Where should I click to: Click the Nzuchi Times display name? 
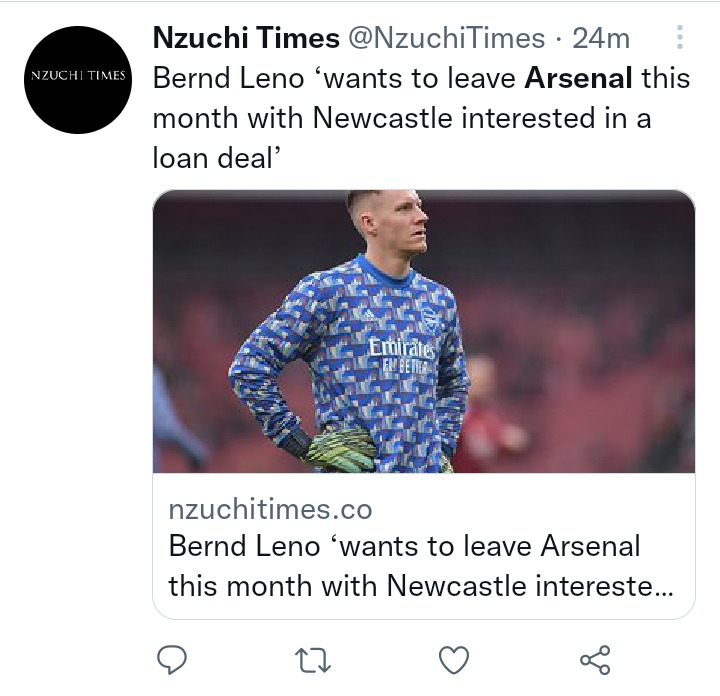(246, 38)
